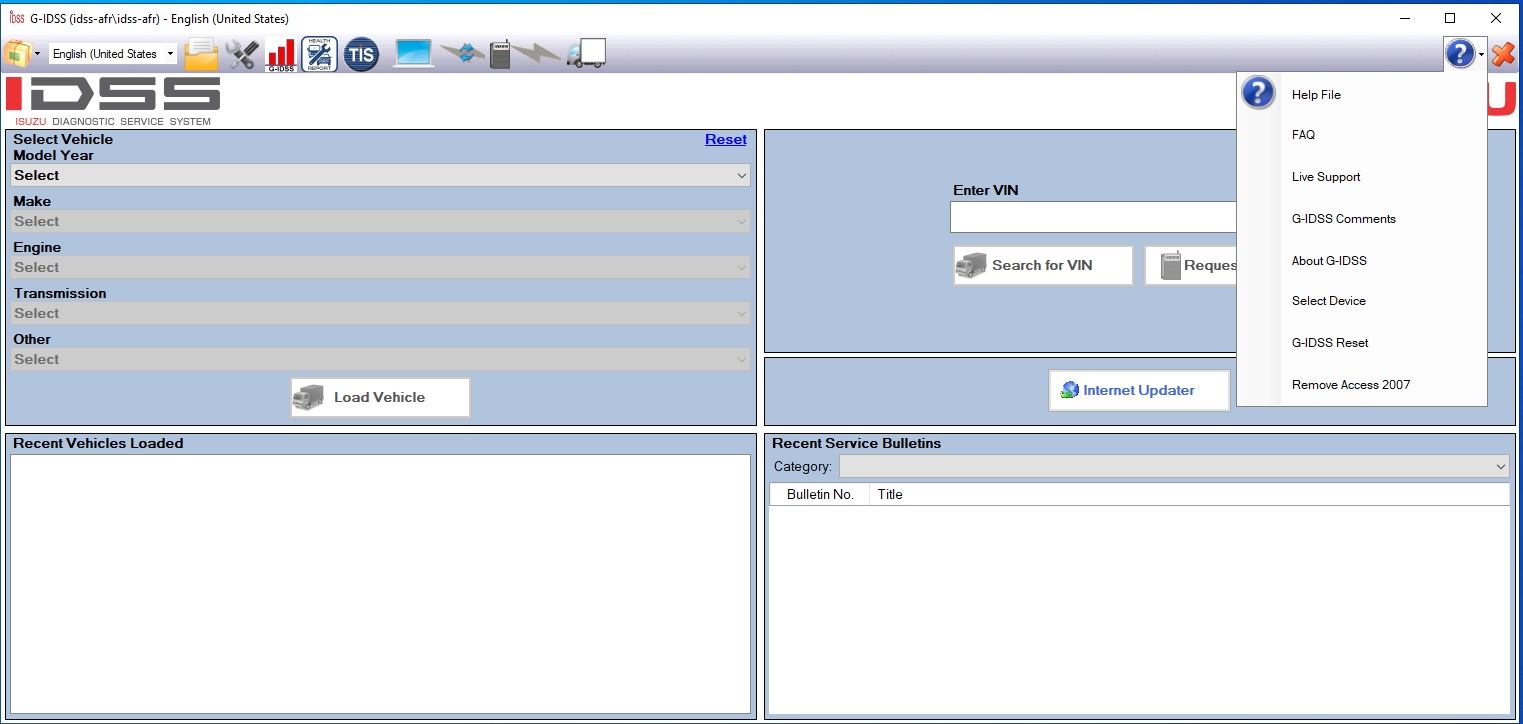1523x724 pixels.
Task: Click the laptop computer icon in toolbar
Action: (414, 54)
